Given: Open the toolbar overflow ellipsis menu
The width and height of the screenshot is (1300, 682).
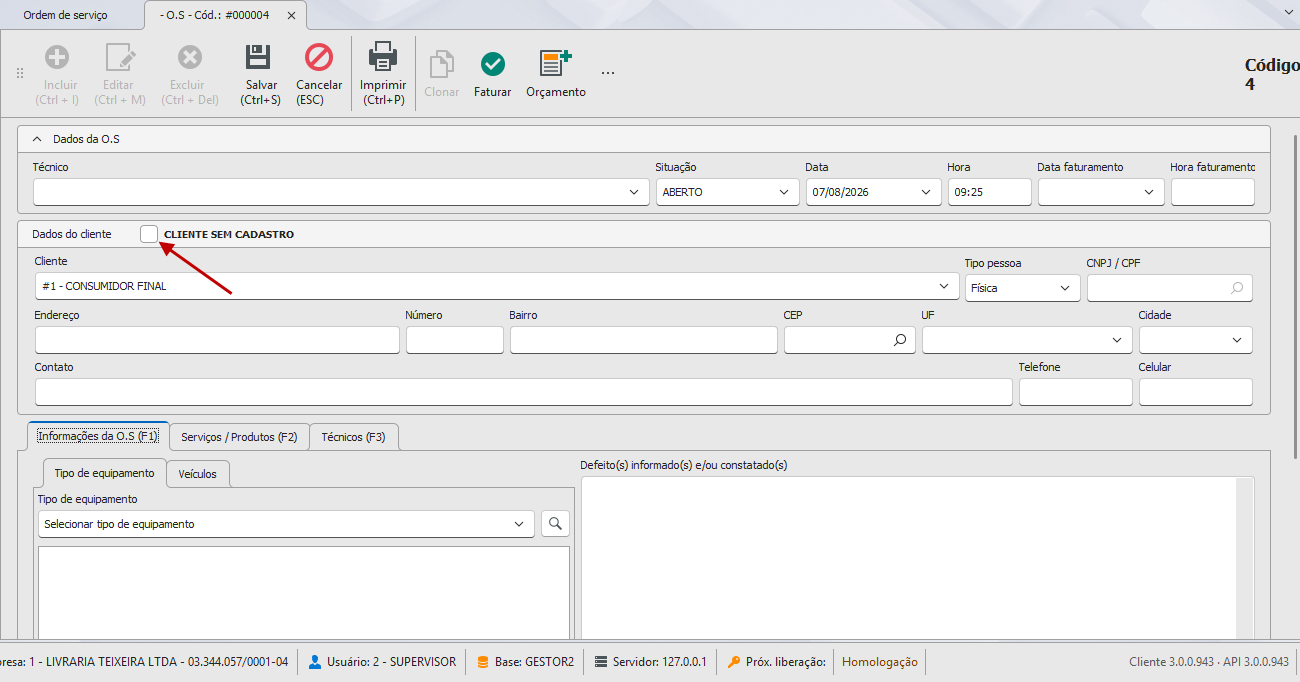Looking at the screenshot, I should coord(608,73).
